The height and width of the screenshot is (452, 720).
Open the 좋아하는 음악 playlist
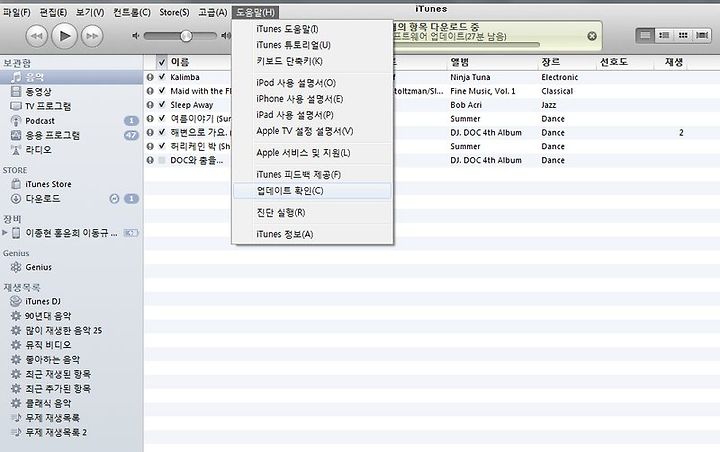click(x=52, y=359)
